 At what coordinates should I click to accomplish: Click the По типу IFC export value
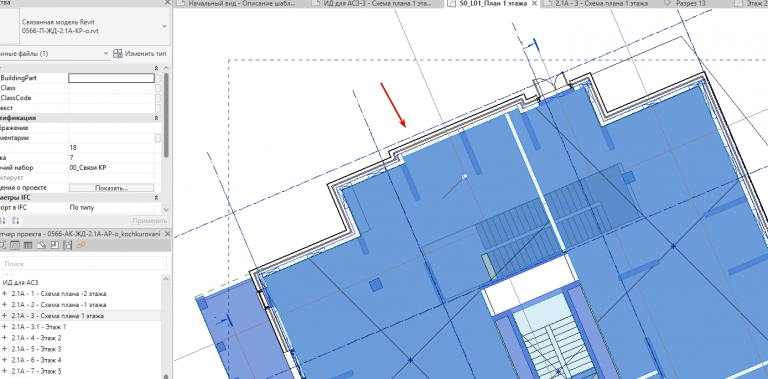[82, 208]
